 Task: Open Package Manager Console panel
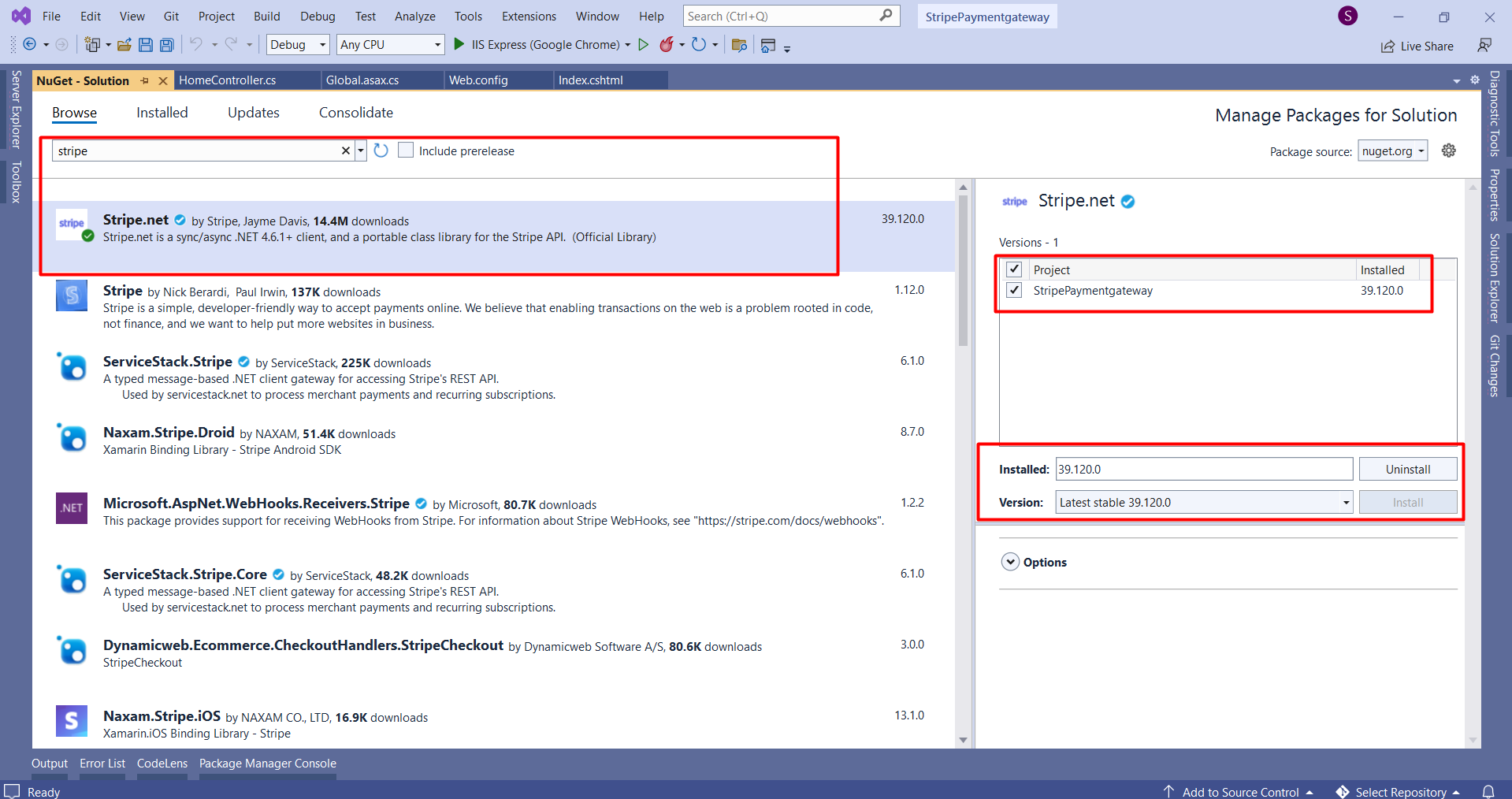pyautogui.click(x=268, y=764)
